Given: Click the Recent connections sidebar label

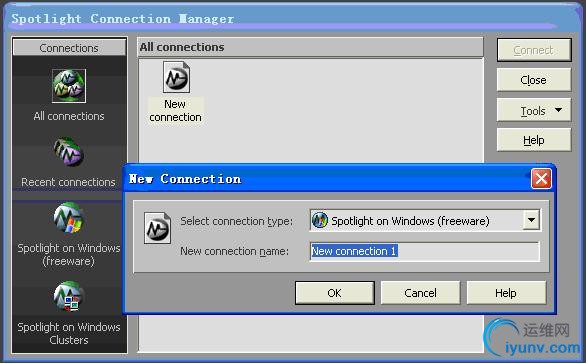Looking at the screenshot, I should [x=68, y=182].
